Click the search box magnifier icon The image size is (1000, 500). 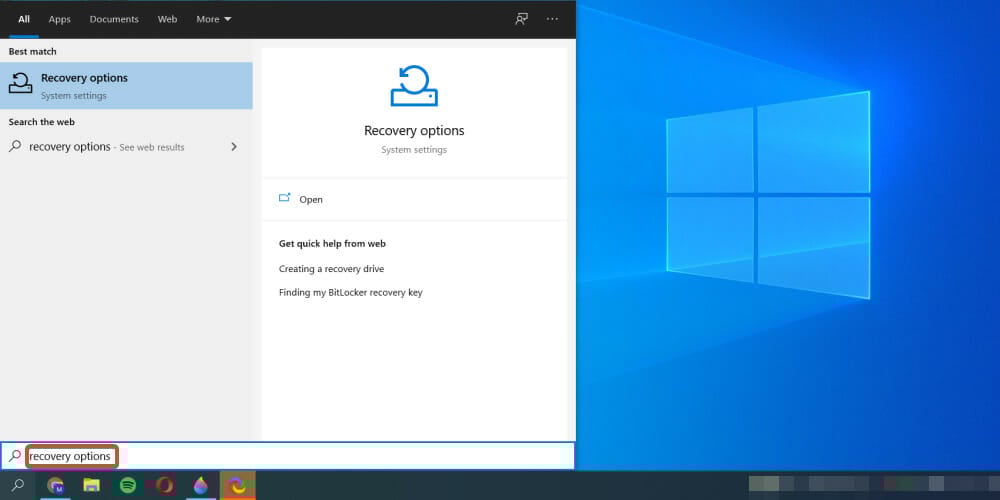(15, 456)
